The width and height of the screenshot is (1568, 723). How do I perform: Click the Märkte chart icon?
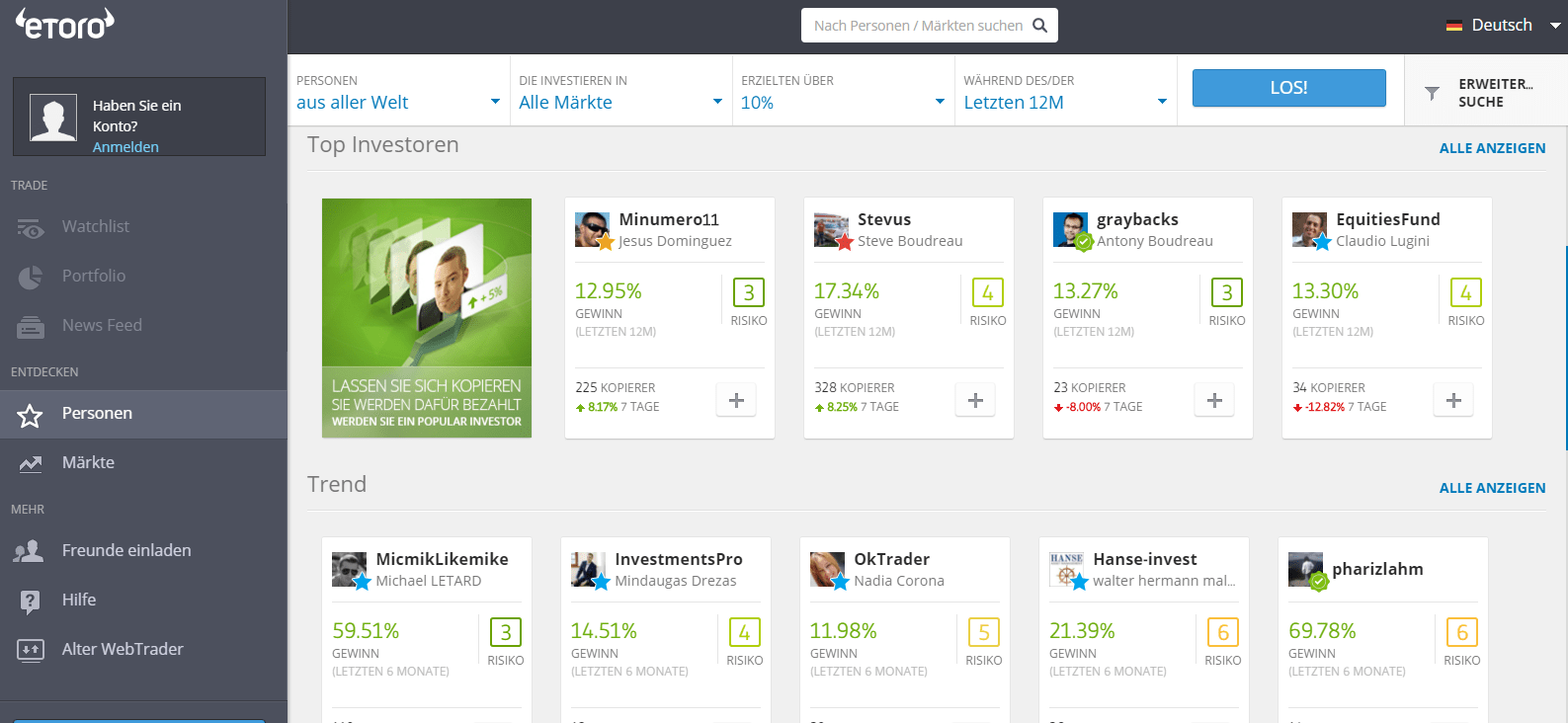click(31, 463)
